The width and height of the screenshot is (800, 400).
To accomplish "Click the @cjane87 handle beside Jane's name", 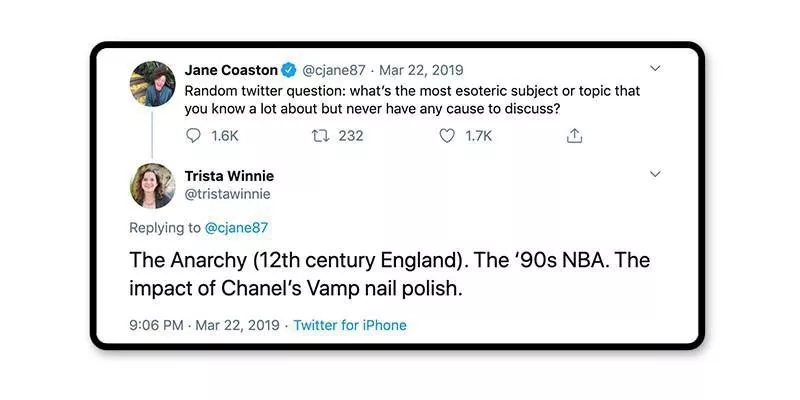I will [x=335, y=70].
